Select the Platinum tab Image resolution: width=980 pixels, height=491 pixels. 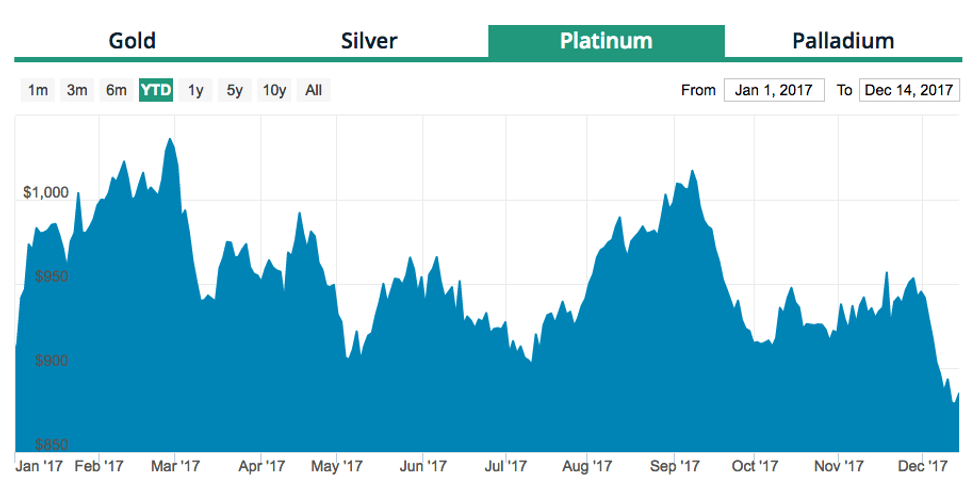[606, 41]
